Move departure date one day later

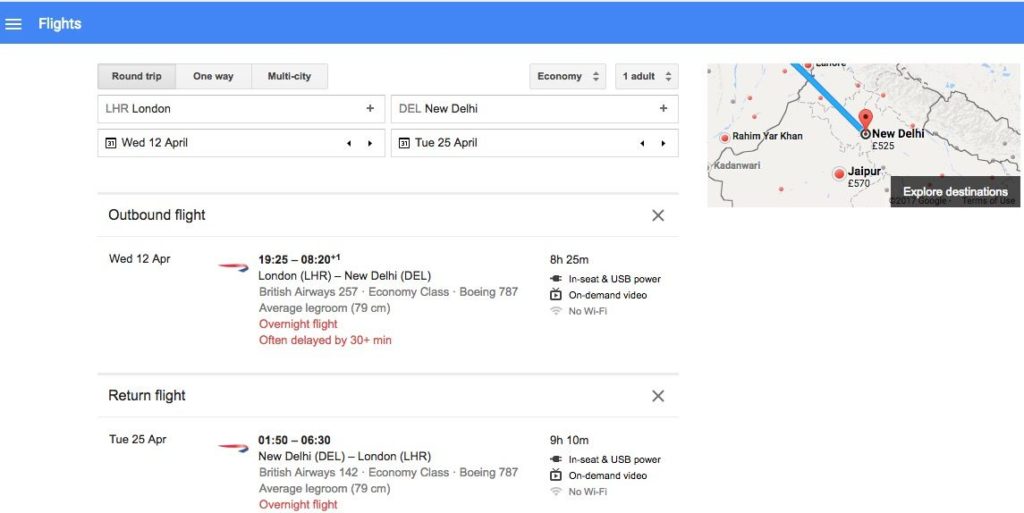tap(370, 144)
